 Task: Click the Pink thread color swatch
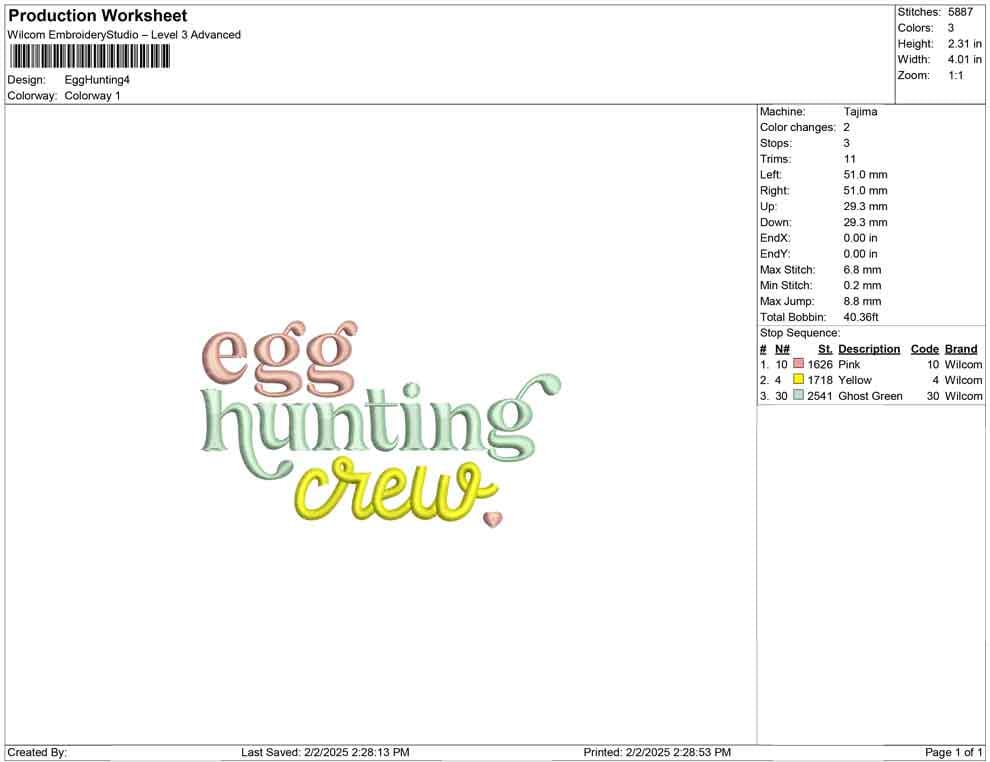click(798, 364)
